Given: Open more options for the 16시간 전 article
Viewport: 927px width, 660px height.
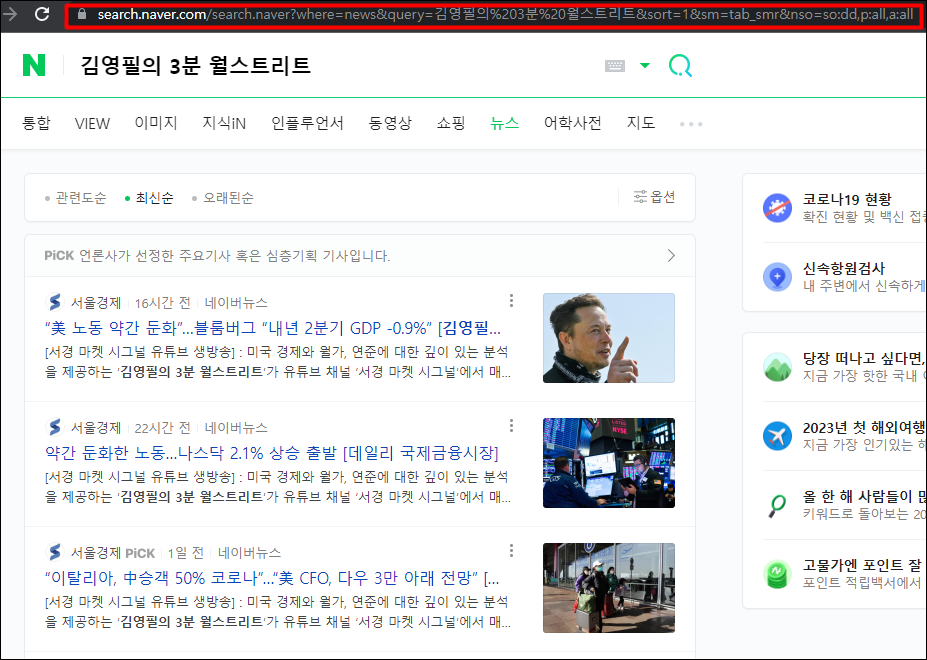Looking at the screenshot, I should (511, 301).
